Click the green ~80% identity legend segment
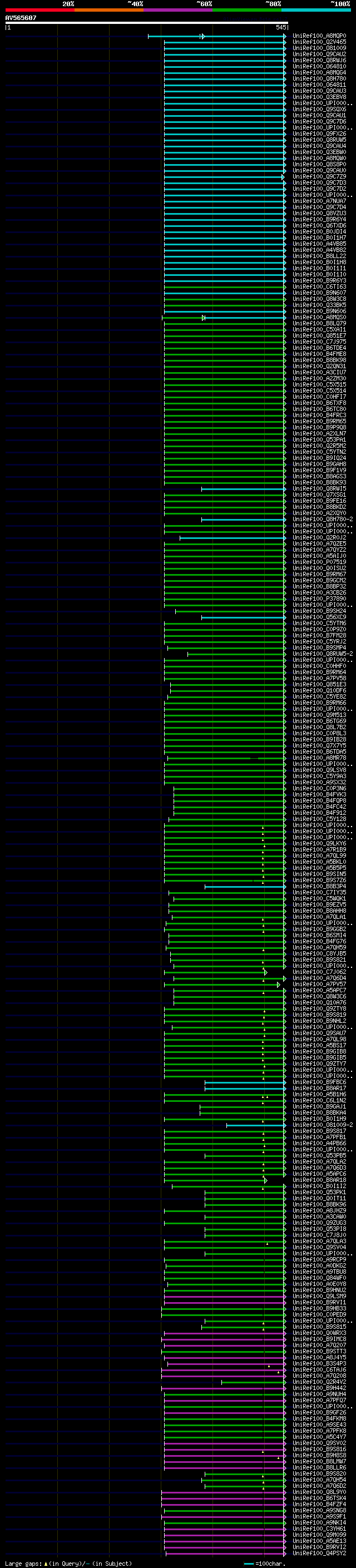The height and width of the screenshot is (1568, 356). tap(247, 10)
